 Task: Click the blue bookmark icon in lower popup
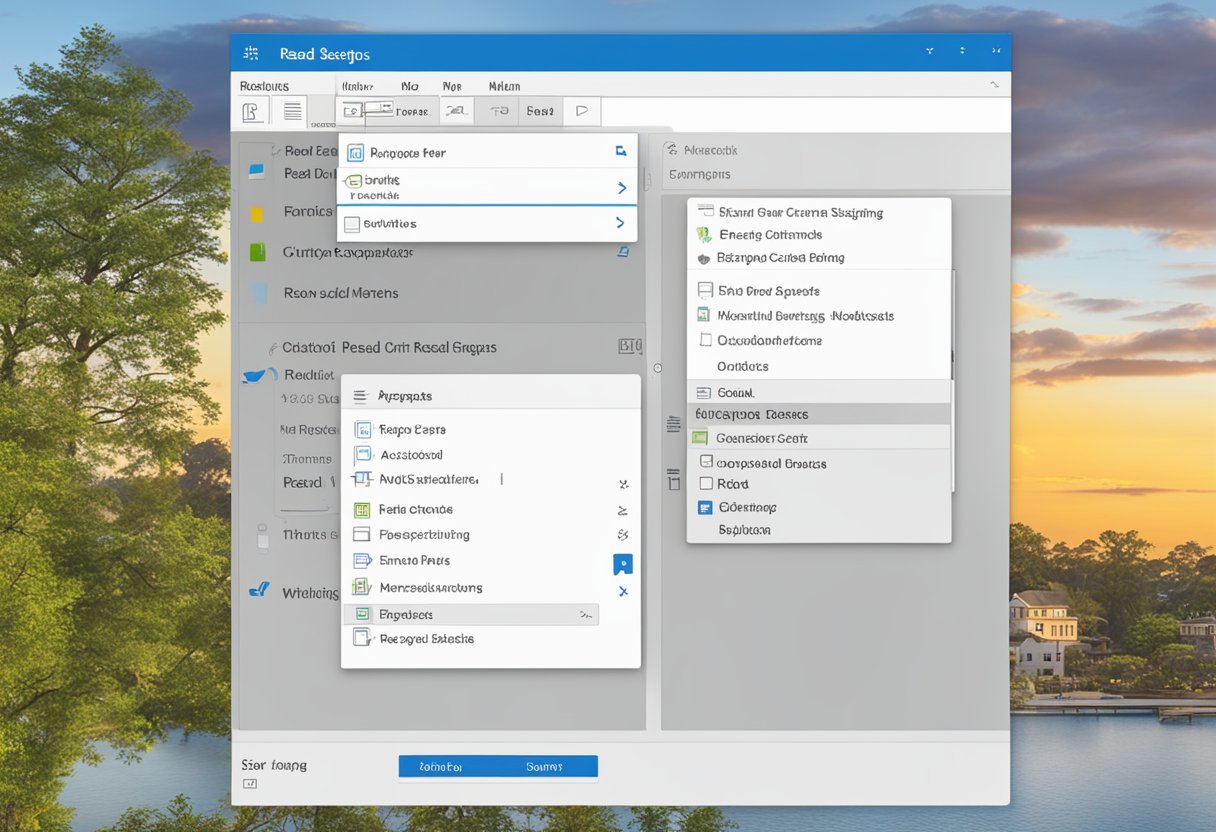click(622, 564)
